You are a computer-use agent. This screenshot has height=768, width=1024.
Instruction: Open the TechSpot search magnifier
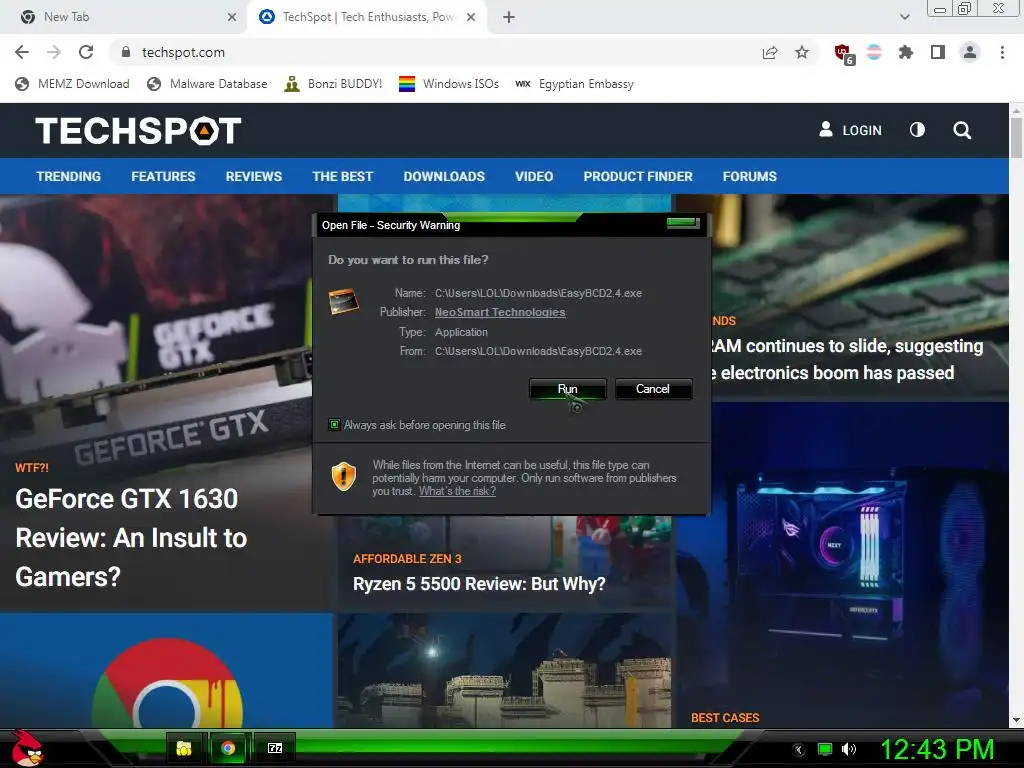coord(961,130)
